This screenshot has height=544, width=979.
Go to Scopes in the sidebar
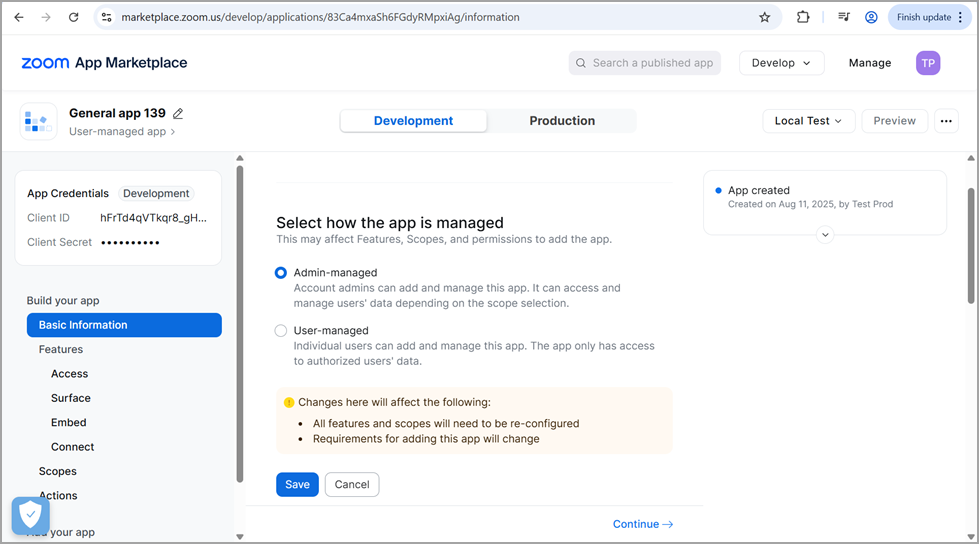58,471
